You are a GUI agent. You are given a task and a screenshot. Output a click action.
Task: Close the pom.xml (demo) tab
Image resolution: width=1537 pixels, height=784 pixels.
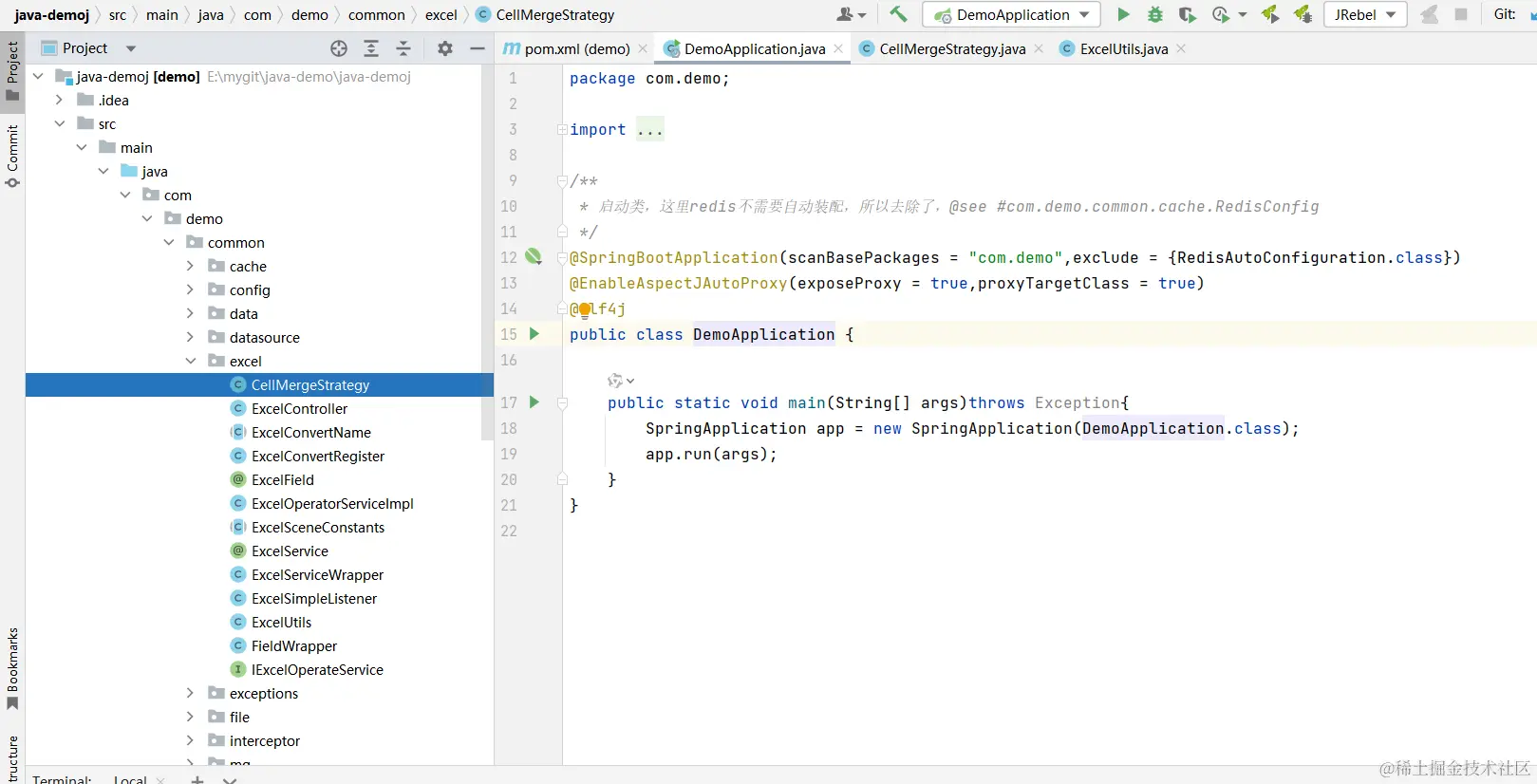coord(643,48)
